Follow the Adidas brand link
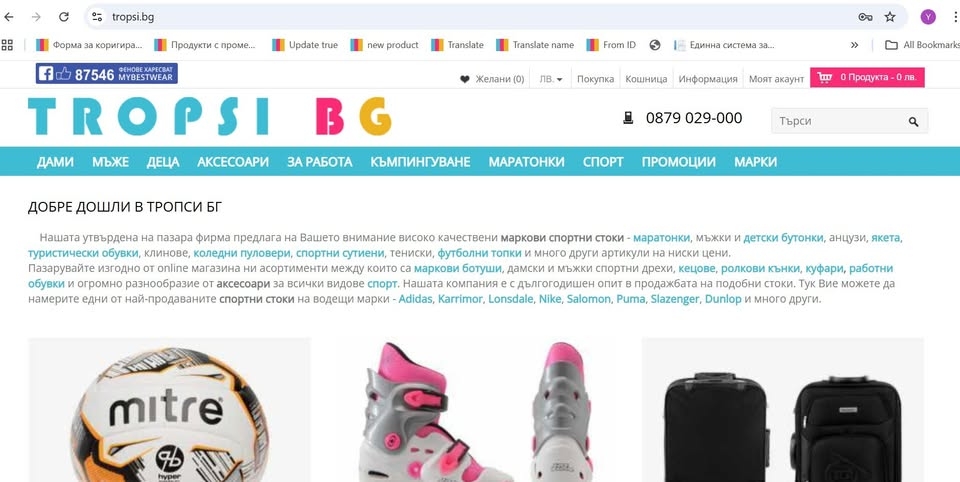The height and width of the screenshot is (482, 960). tap(415, 299)
